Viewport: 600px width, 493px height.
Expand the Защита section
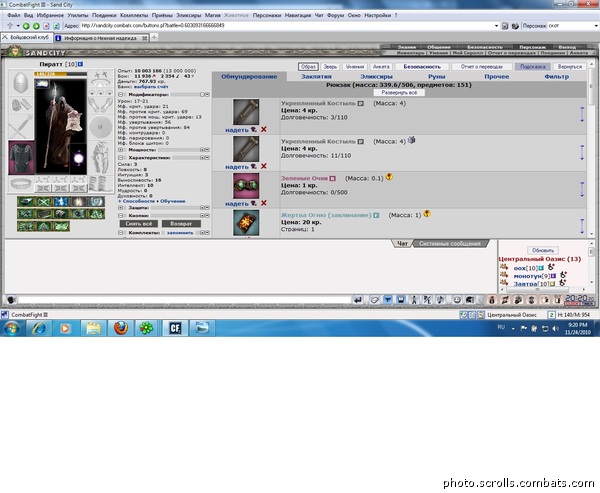pyautogui.click(x=121, y=208)
